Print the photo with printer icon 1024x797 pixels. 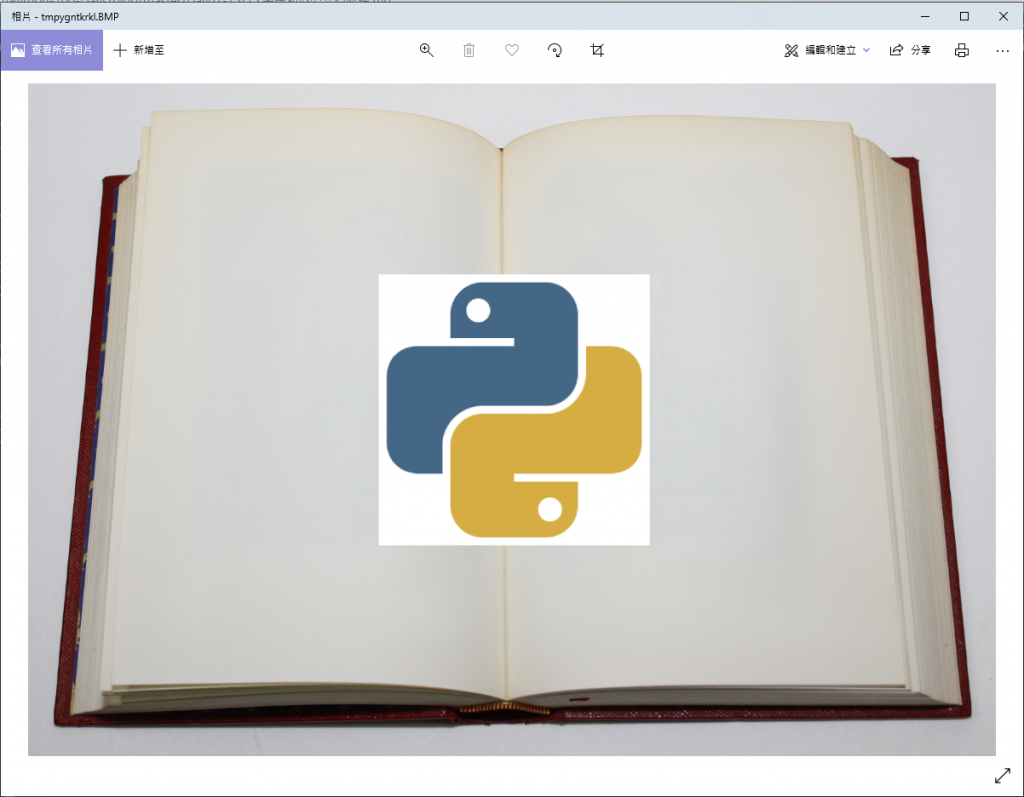pos(961,50)
